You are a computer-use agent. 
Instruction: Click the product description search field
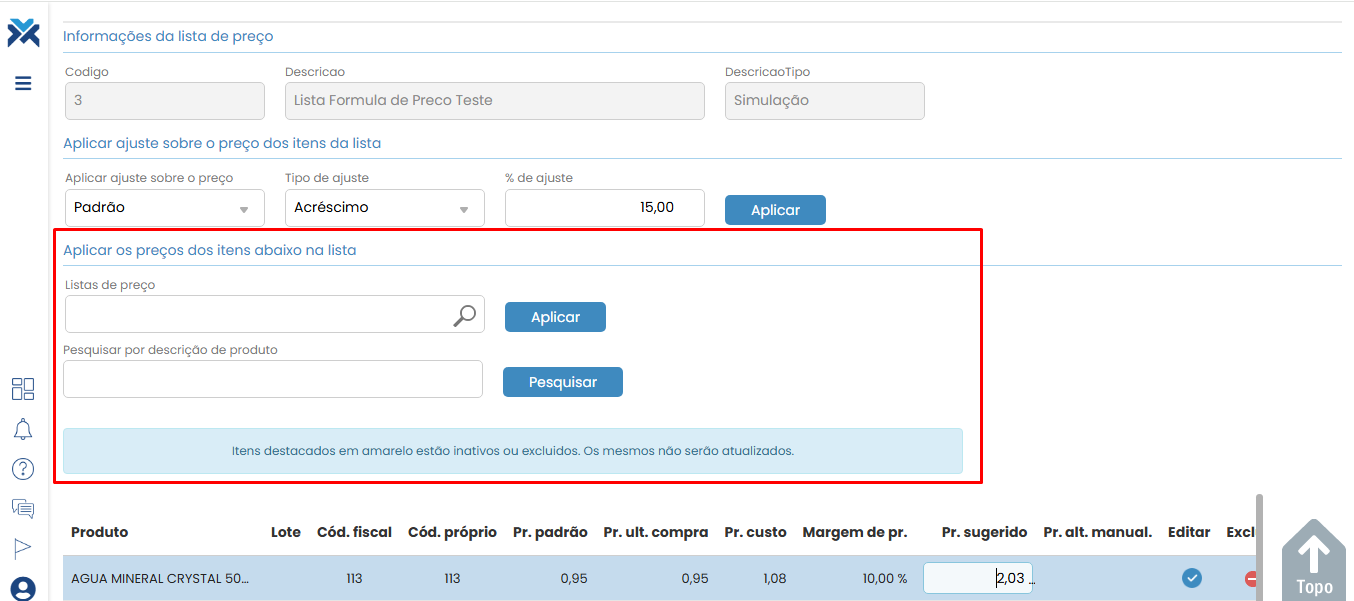pyautogui.click(x=272, y=379)
